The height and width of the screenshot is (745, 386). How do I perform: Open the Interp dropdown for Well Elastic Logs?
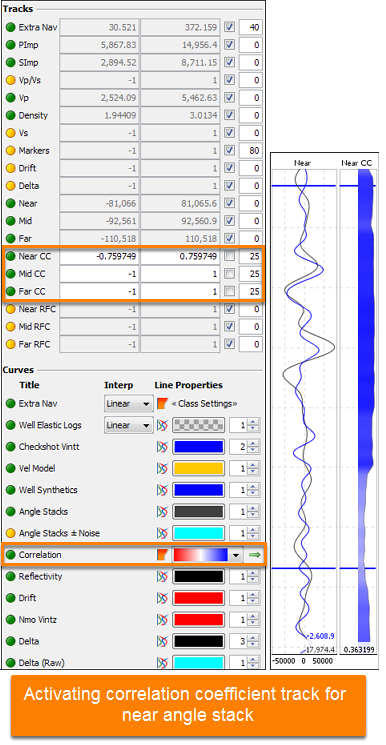click(x=128, y=425)
